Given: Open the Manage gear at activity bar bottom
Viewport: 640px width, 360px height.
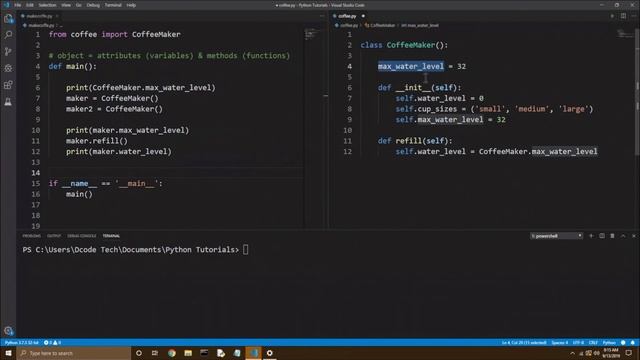Looking at the screenshot, I should (8, 331).
